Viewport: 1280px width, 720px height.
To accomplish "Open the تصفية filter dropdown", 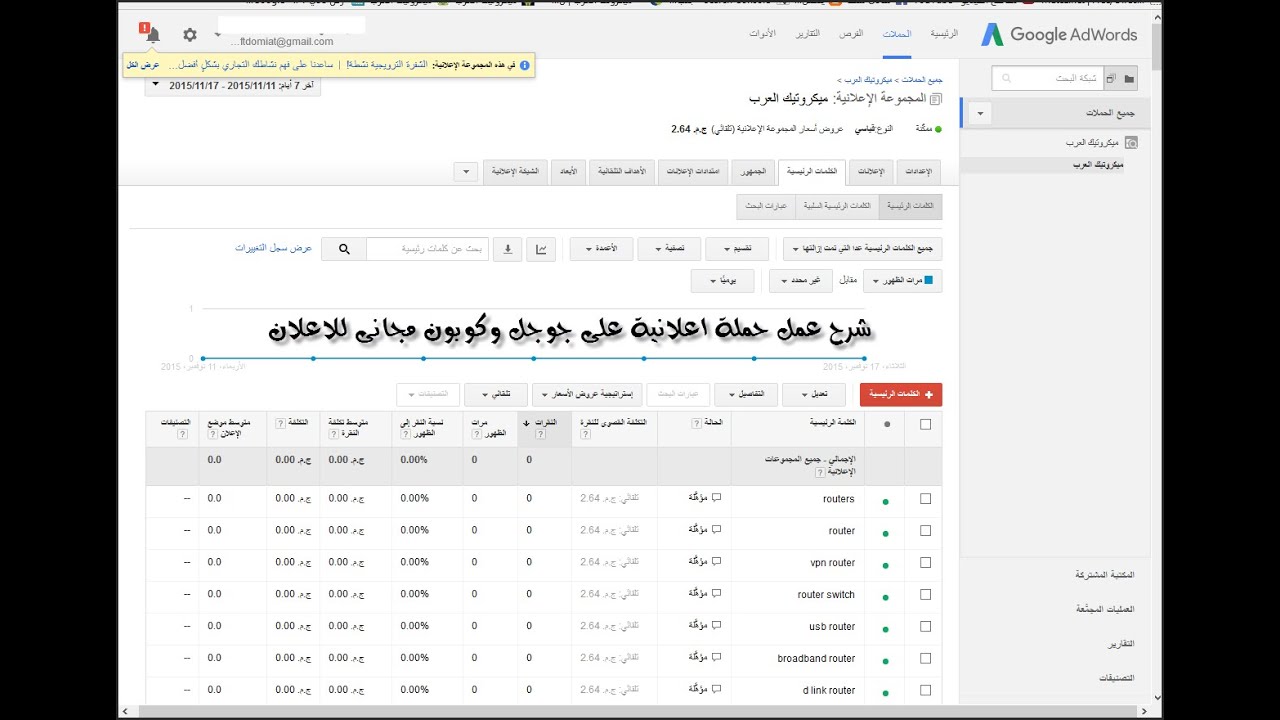I will (x=669, y=249).
